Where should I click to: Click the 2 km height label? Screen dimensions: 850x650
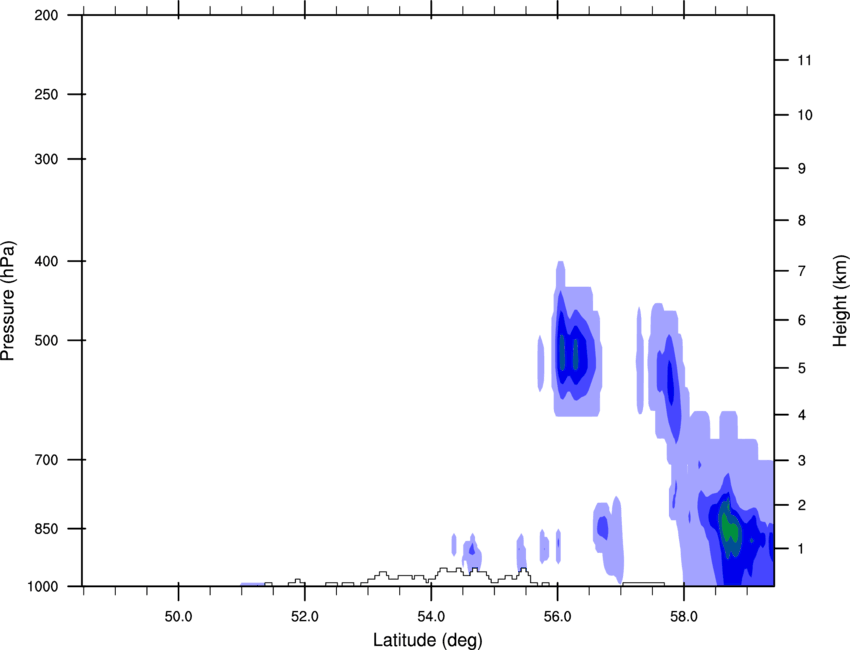(x=802, y=505)
